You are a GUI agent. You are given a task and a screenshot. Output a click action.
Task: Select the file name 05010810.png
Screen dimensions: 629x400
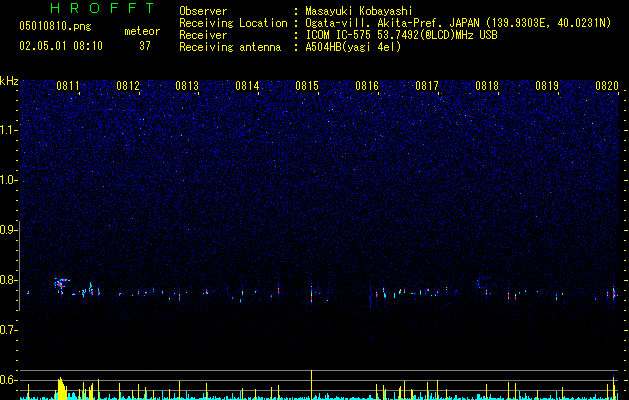point(55,26)
